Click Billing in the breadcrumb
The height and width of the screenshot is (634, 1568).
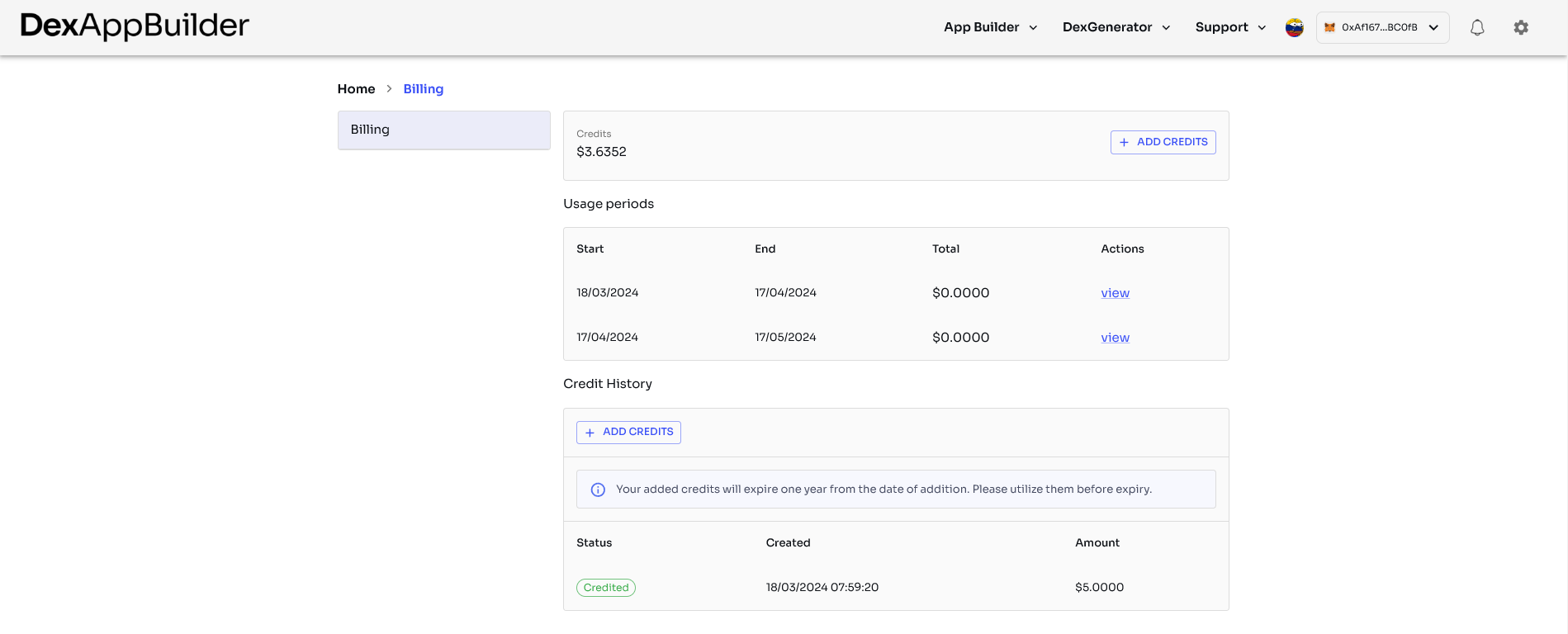click(423, 88)
